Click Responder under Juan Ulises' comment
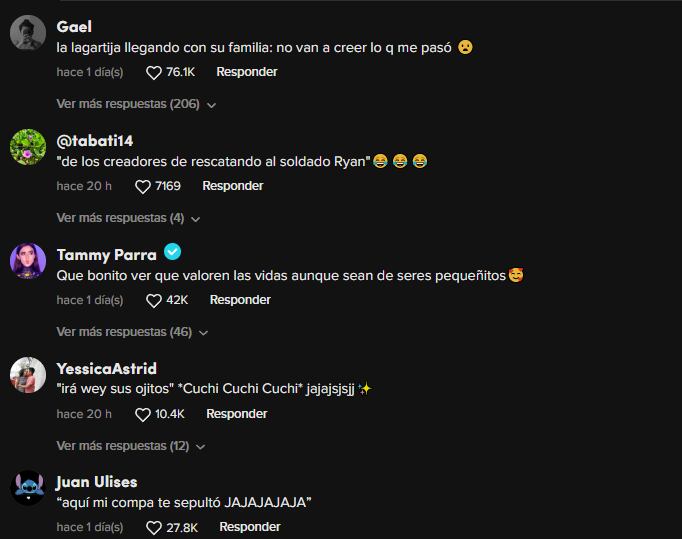682x539 pixels. (250, 527)
